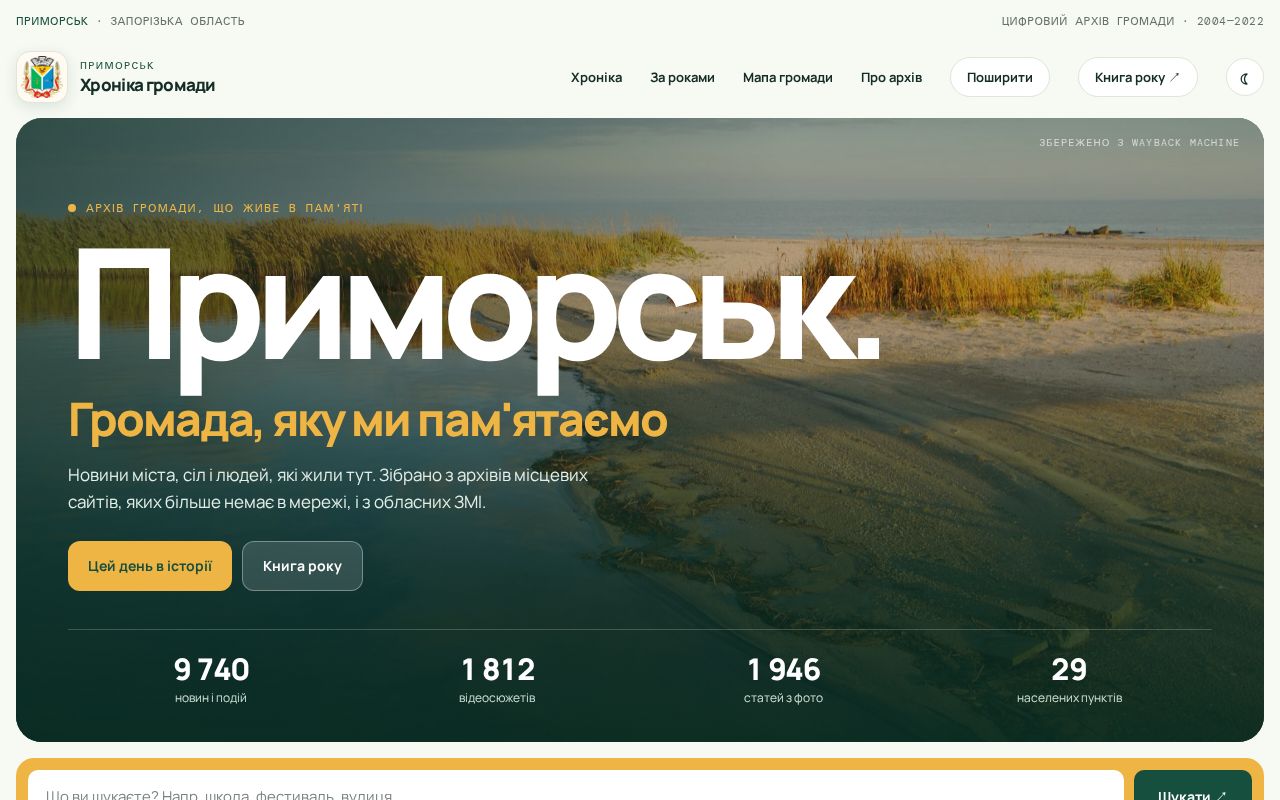Go to 'Мапа громади' in navigation

tap(788, 77)
